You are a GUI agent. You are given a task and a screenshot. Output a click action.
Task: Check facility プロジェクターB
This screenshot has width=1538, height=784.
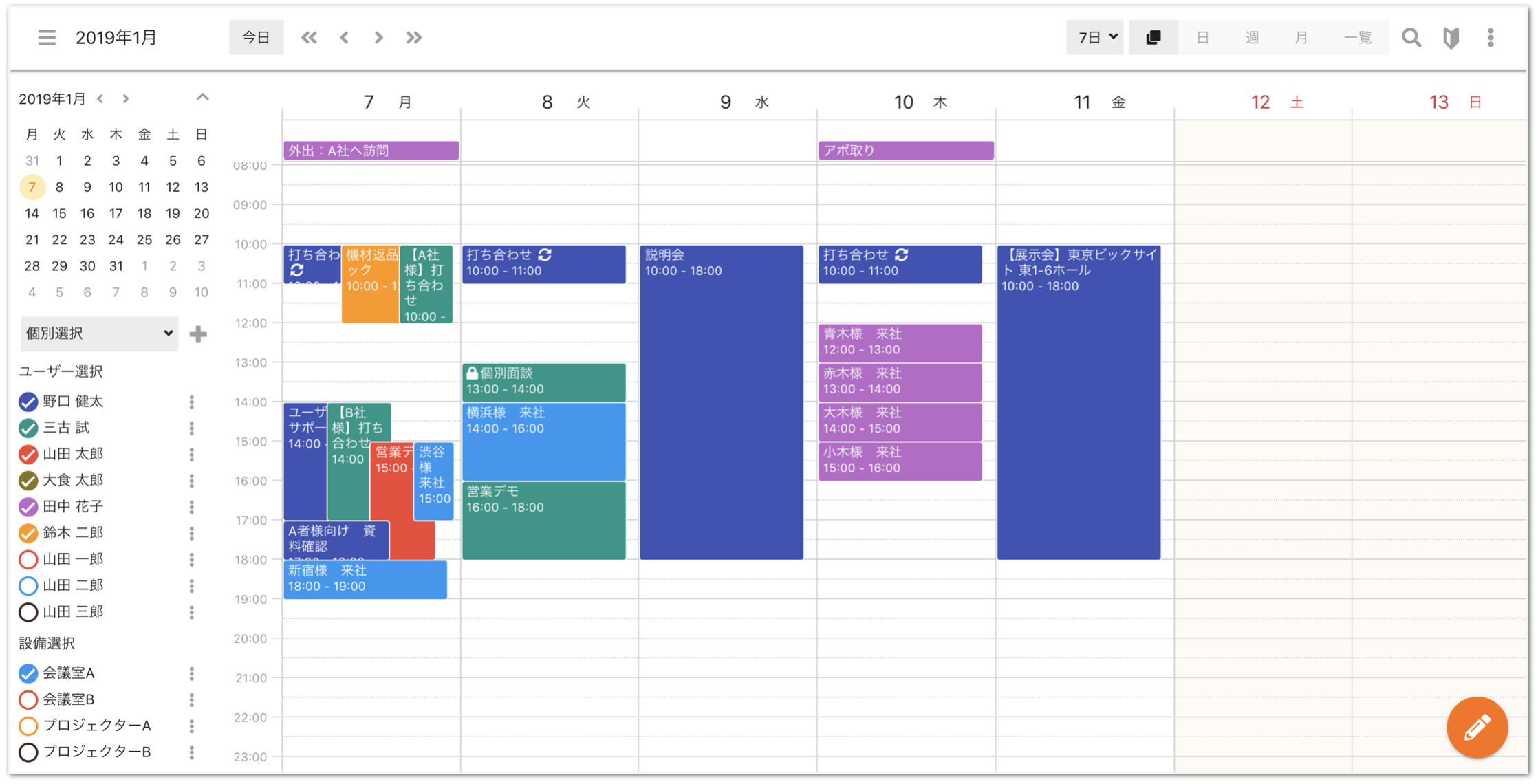[28, 752]
